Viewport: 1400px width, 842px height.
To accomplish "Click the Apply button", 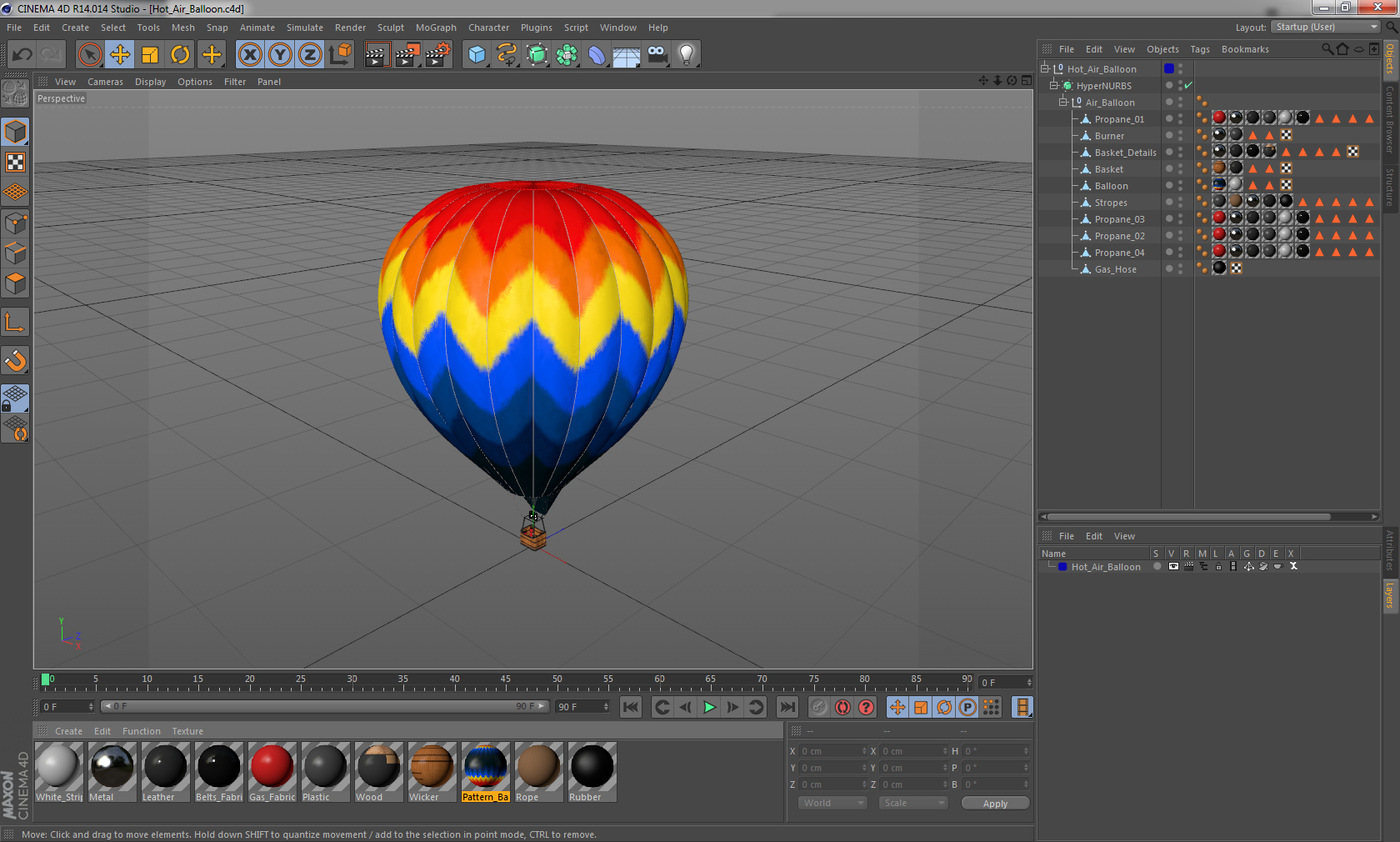I will (x=995, y=804).
